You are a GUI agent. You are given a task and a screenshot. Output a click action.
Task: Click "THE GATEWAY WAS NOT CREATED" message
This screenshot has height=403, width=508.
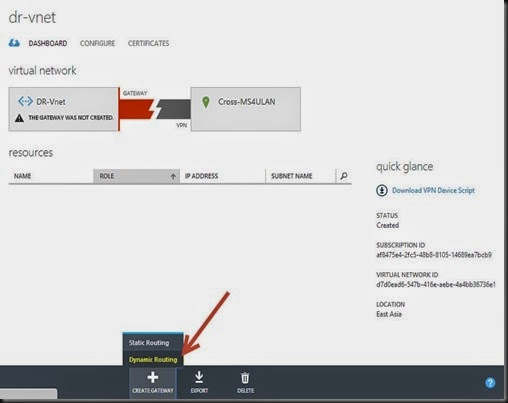point(71,118)
